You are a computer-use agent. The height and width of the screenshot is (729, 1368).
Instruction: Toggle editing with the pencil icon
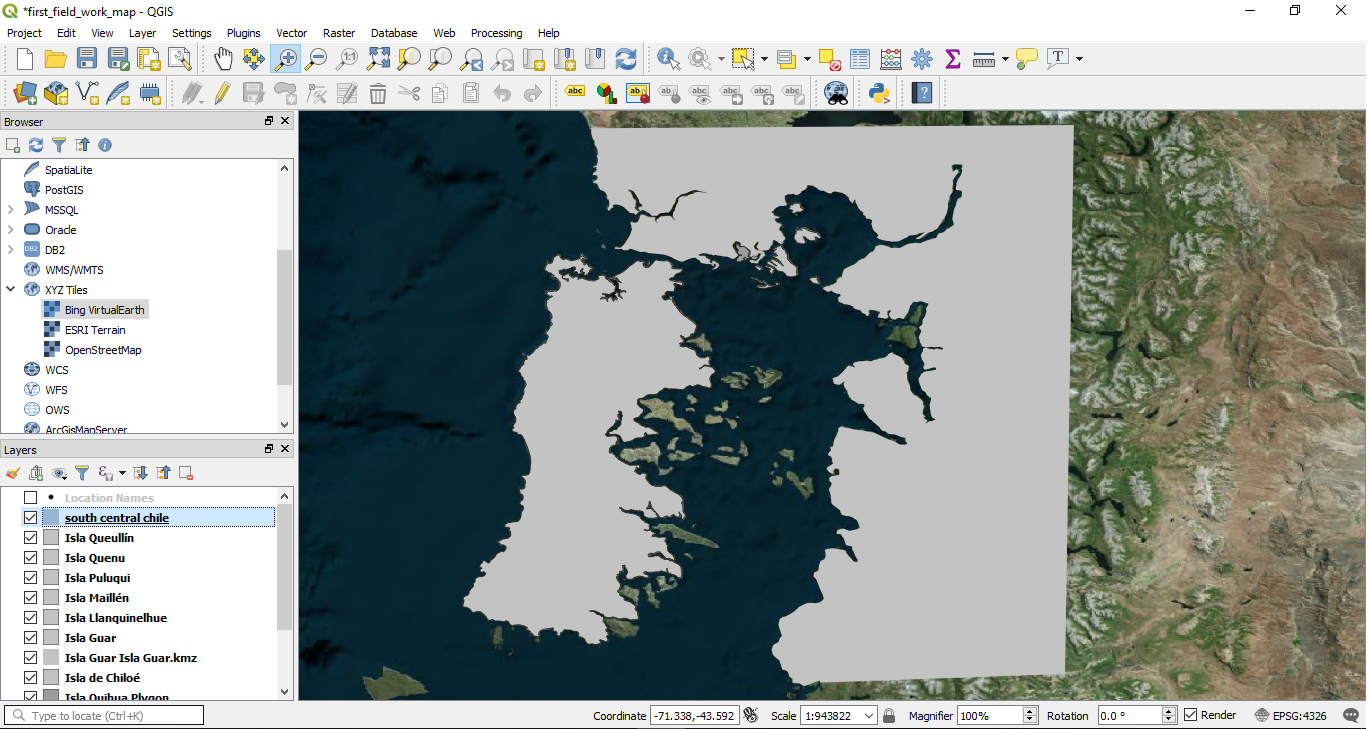(222, 93)
